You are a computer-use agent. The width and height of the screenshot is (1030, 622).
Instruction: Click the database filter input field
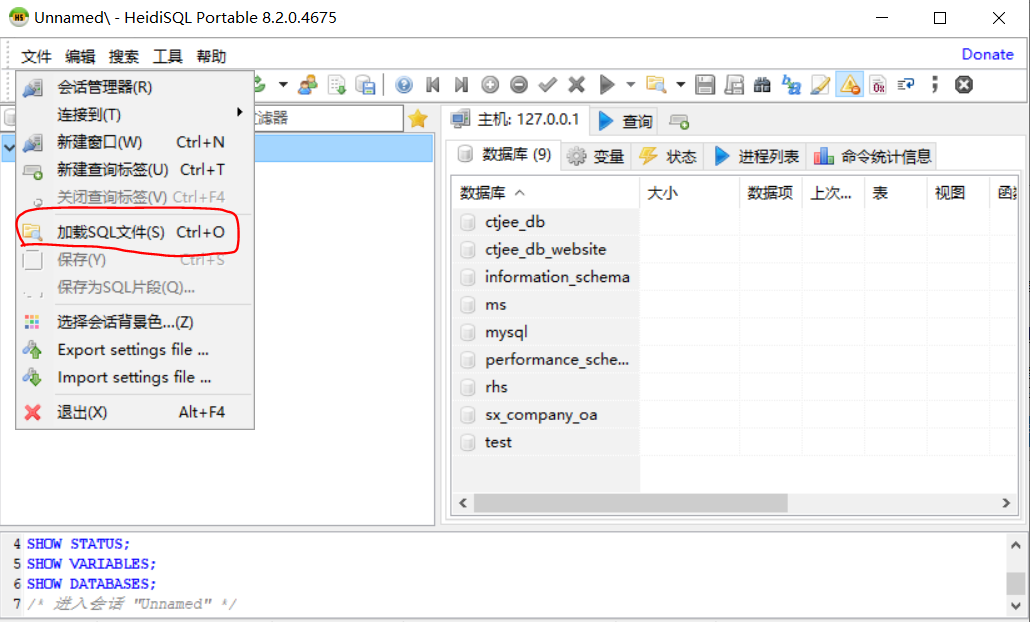pos(328,118)
